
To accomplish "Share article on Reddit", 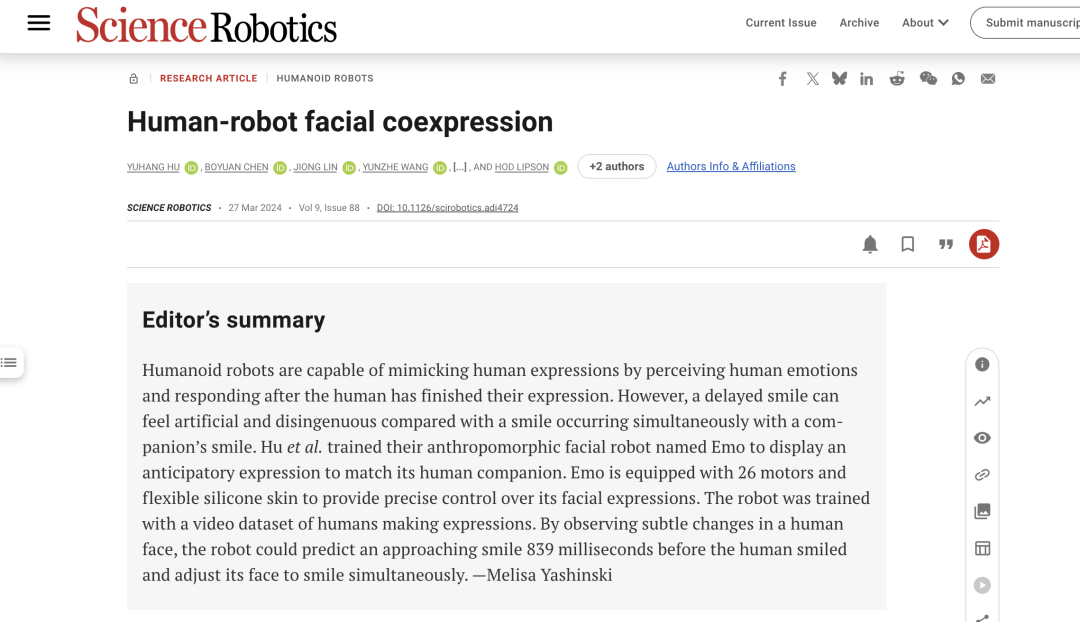I will tap(897, 79).
